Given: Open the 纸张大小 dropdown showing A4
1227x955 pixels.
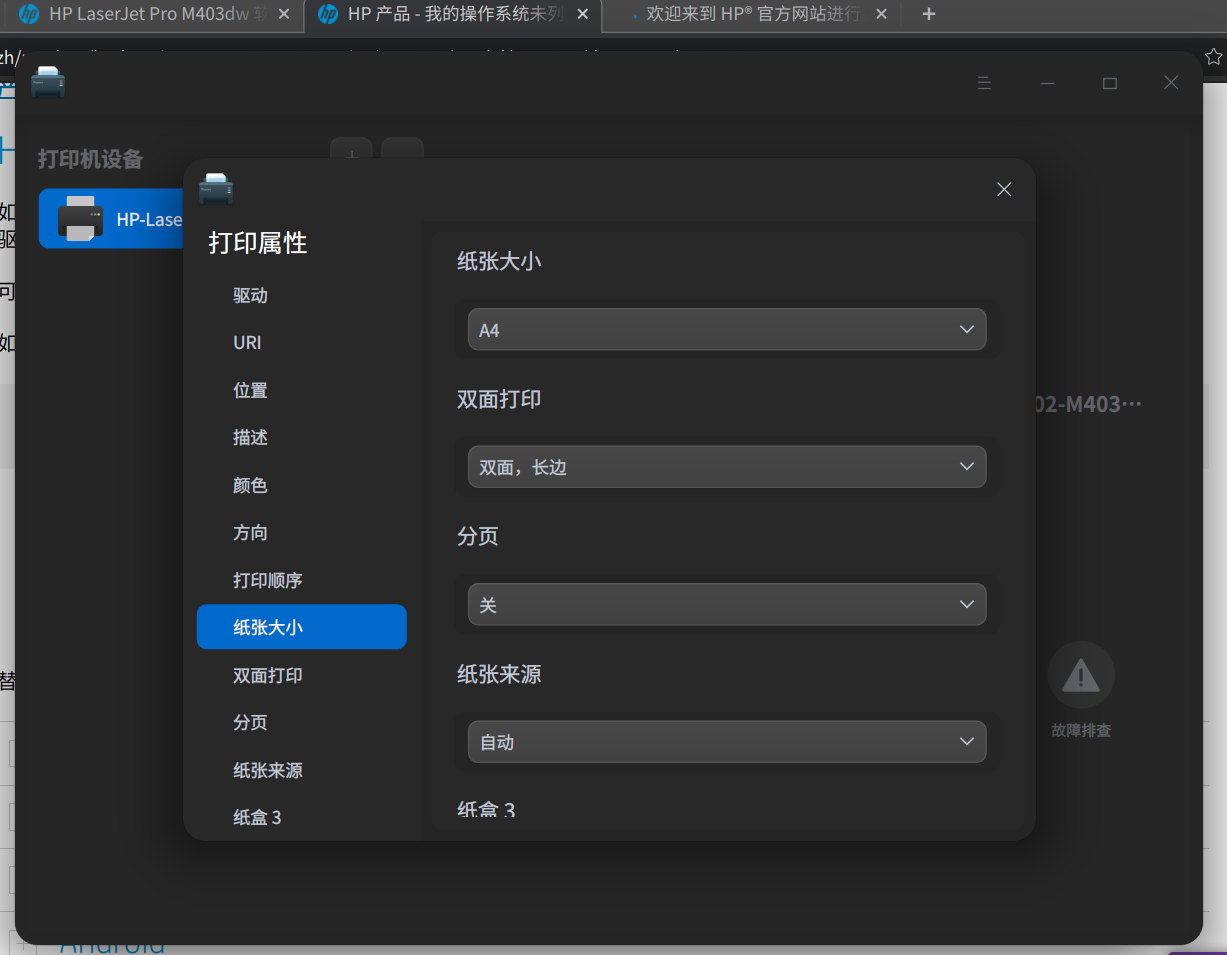Looking at the screenshot, I should (x=727, y=329).
